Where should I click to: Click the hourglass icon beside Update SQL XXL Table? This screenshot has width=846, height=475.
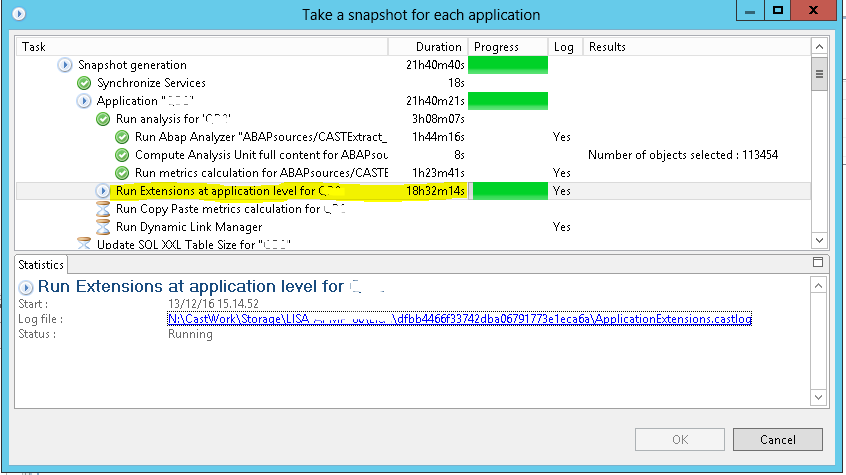point(84,243)
